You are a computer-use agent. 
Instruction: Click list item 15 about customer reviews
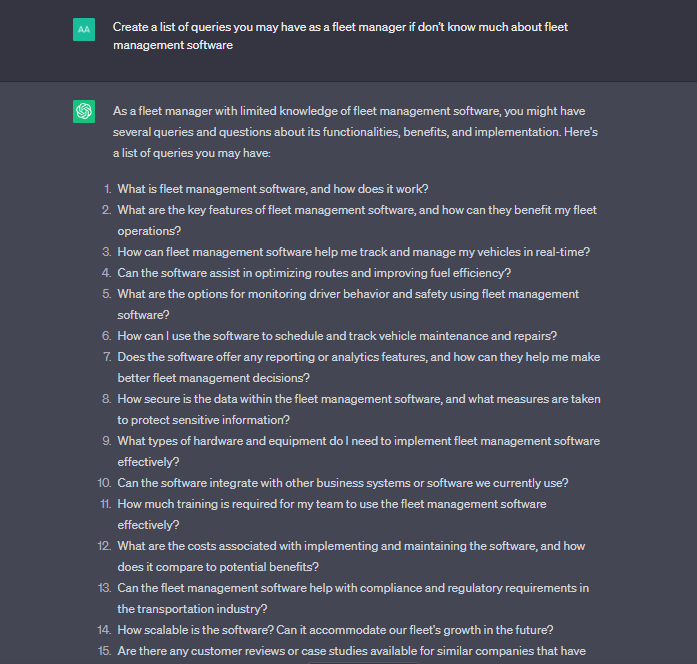click(351, 651)
